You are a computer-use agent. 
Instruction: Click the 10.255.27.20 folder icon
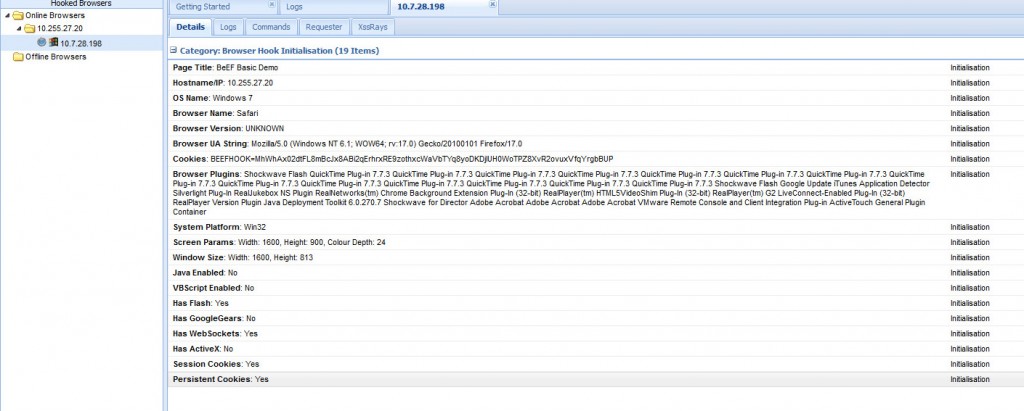[x=29, y=29]
